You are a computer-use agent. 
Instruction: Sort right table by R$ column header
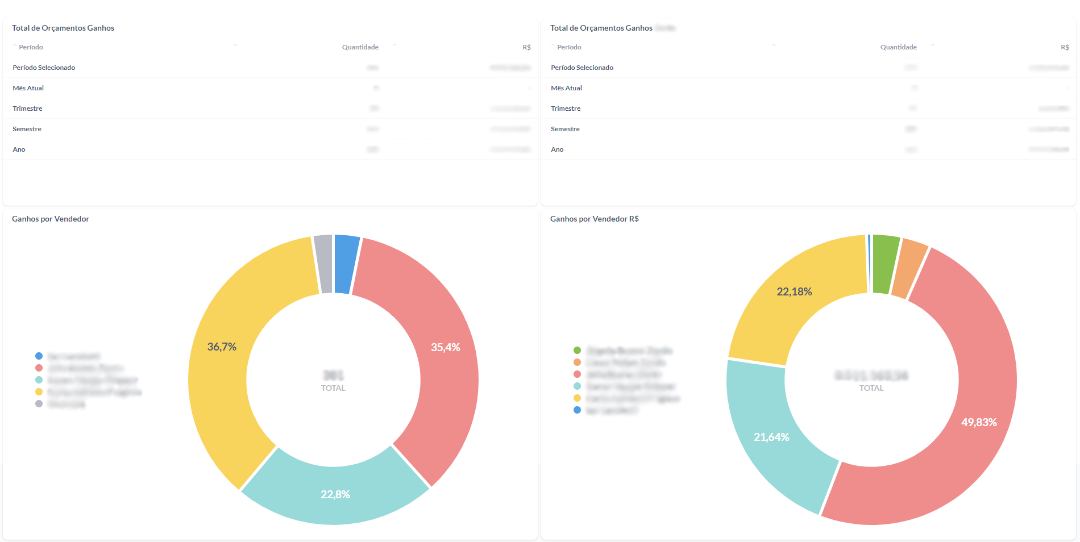click(1064, 47)
